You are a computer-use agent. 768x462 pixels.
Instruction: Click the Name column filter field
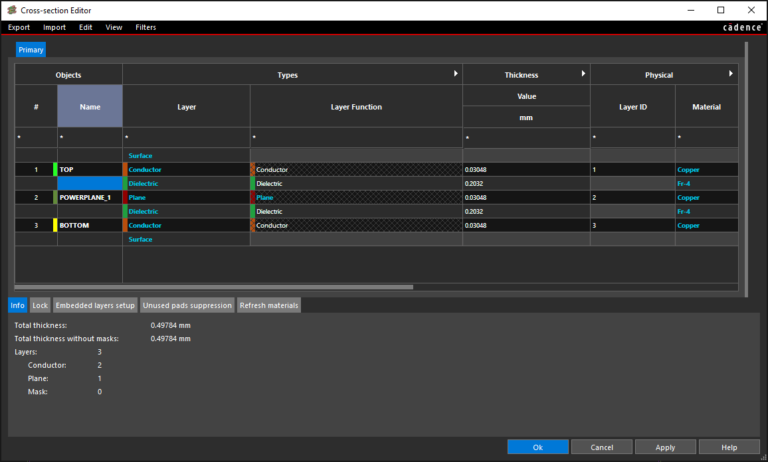tap(90, 137)
